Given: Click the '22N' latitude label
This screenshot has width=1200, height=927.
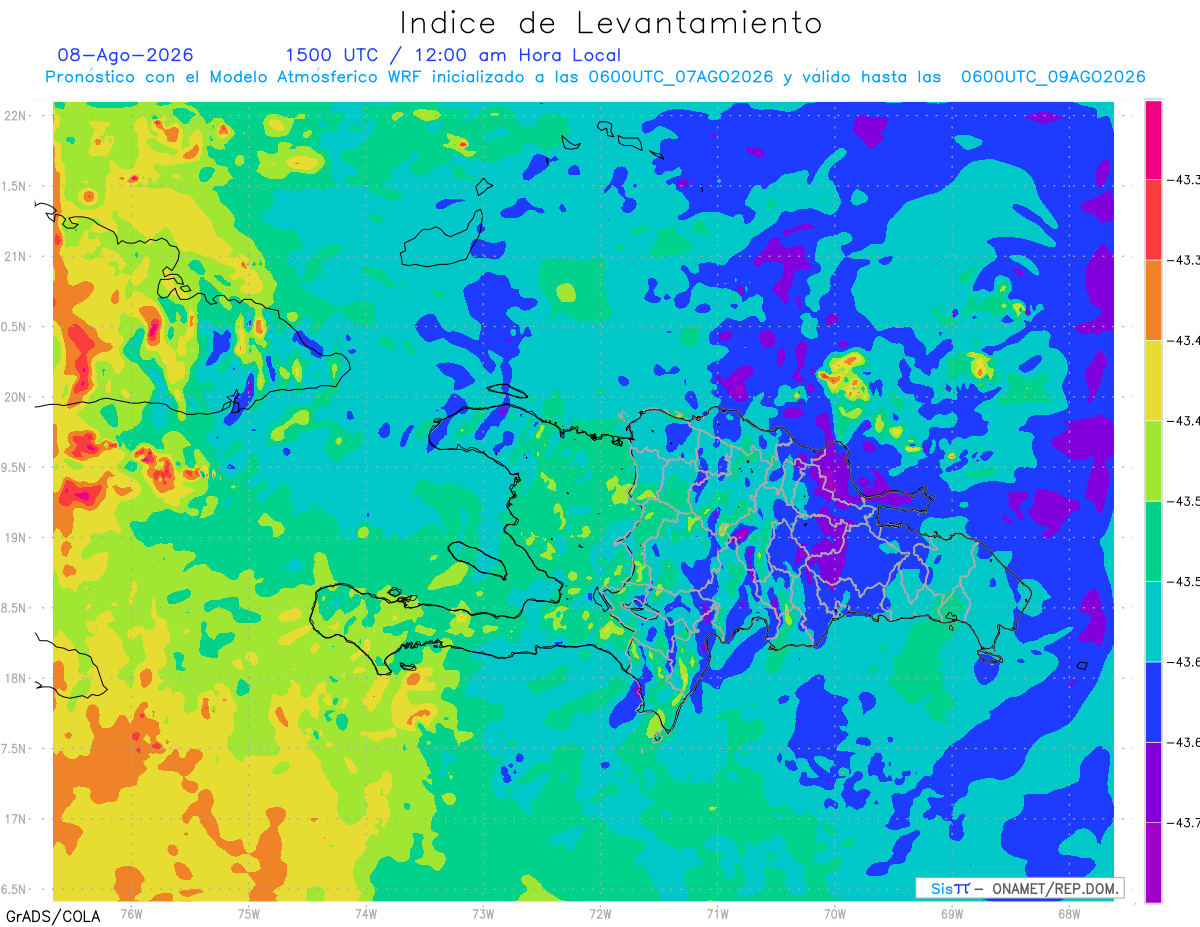Looking at the screenshot, I should (x=15, y=115).
